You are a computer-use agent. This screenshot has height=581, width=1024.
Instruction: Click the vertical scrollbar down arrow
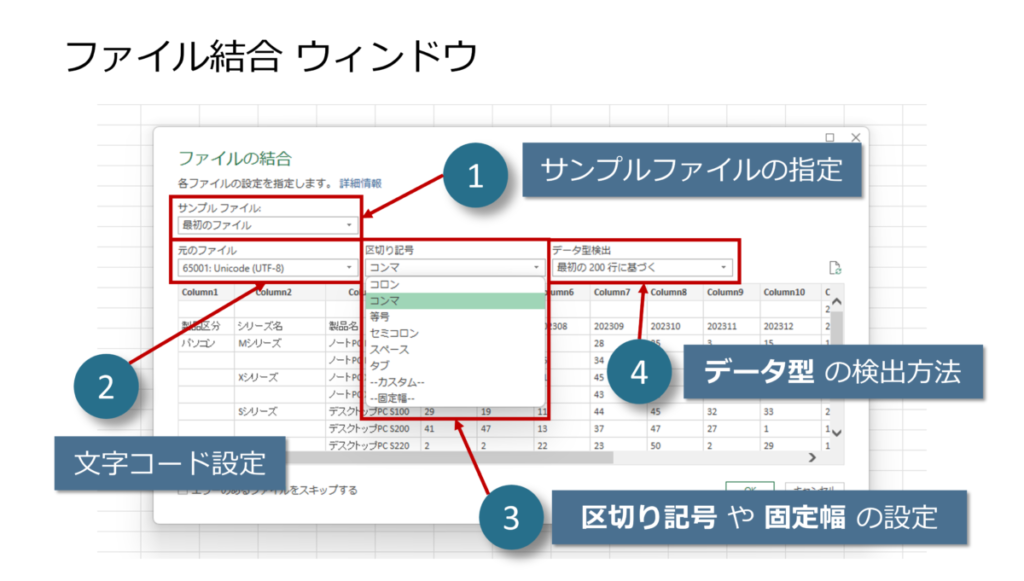(x=836, y=432)
